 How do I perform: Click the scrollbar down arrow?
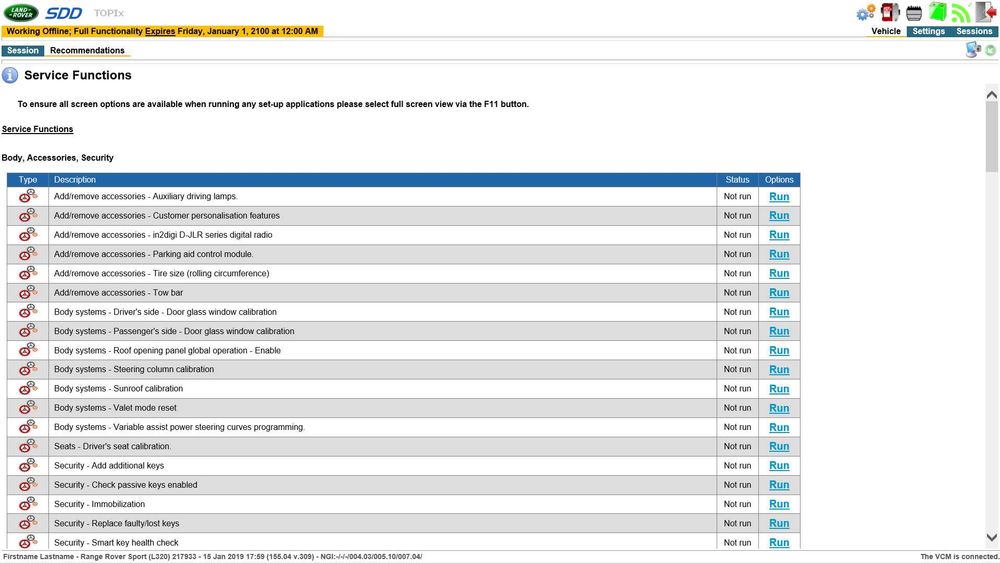[x=992, y=537]
